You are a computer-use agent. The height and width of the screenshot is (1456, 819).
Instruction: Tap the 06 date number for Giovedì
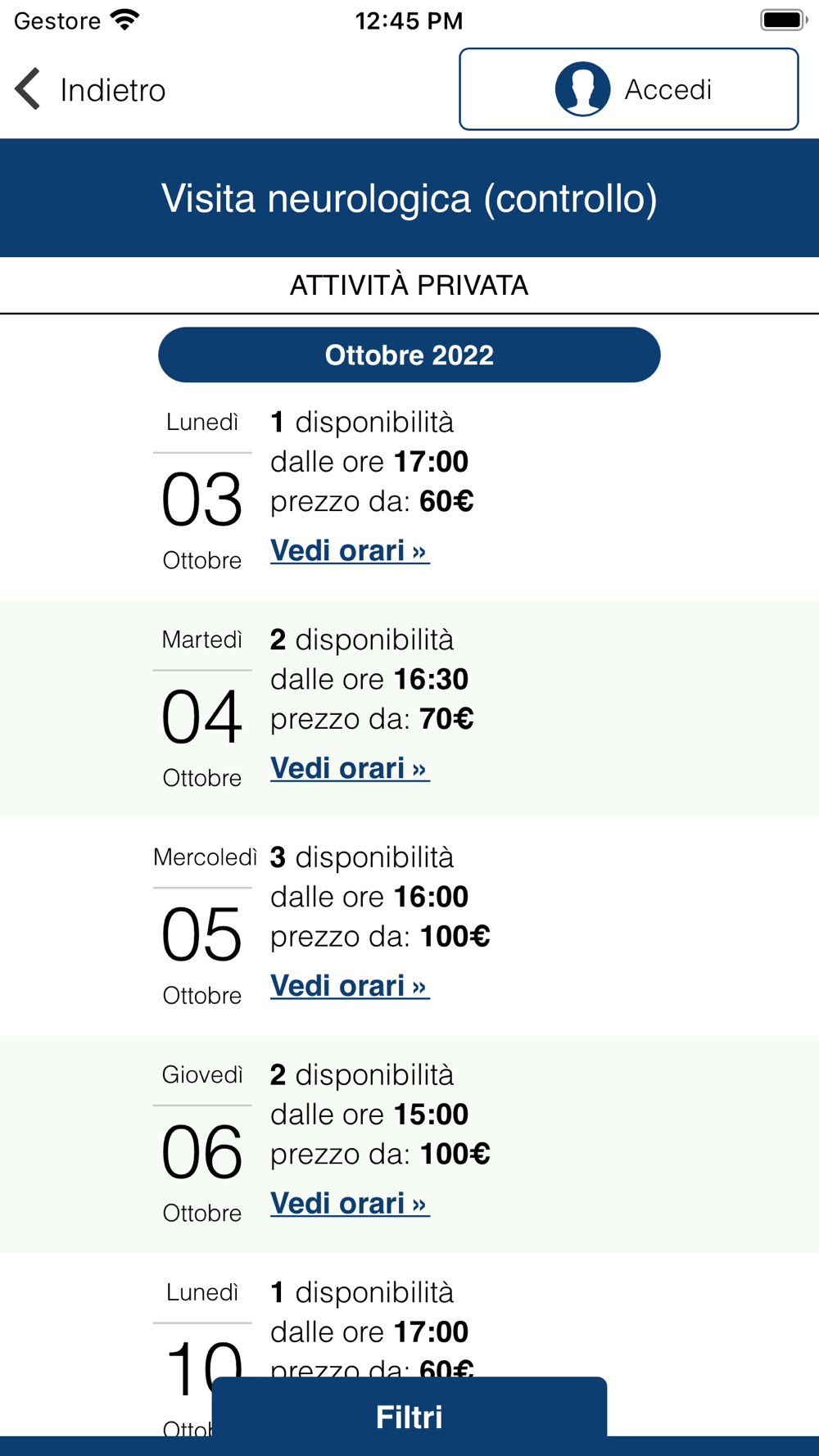[x=201, y=1152]
